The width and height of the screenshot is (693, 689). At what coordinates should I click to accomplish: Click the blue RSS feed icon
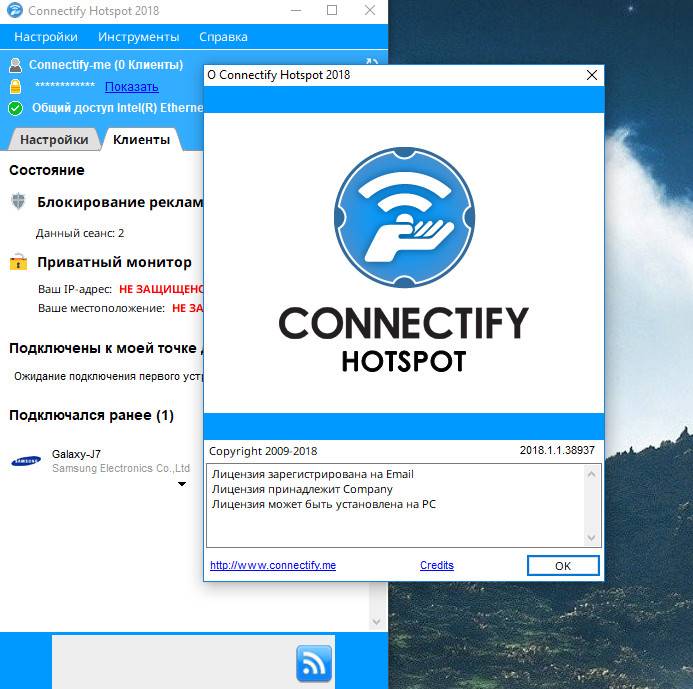[x=314, y=663]
